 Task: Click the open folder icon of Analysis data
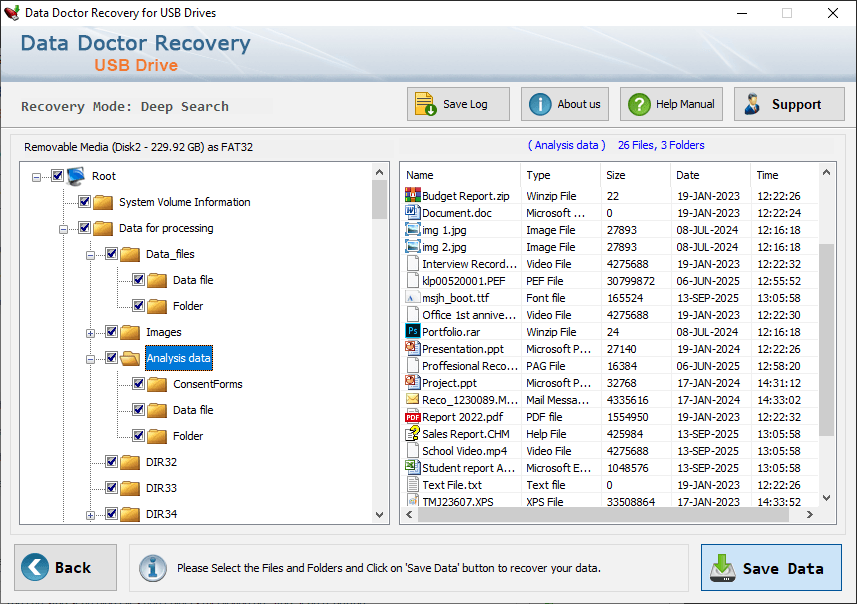tap(130, 358)
